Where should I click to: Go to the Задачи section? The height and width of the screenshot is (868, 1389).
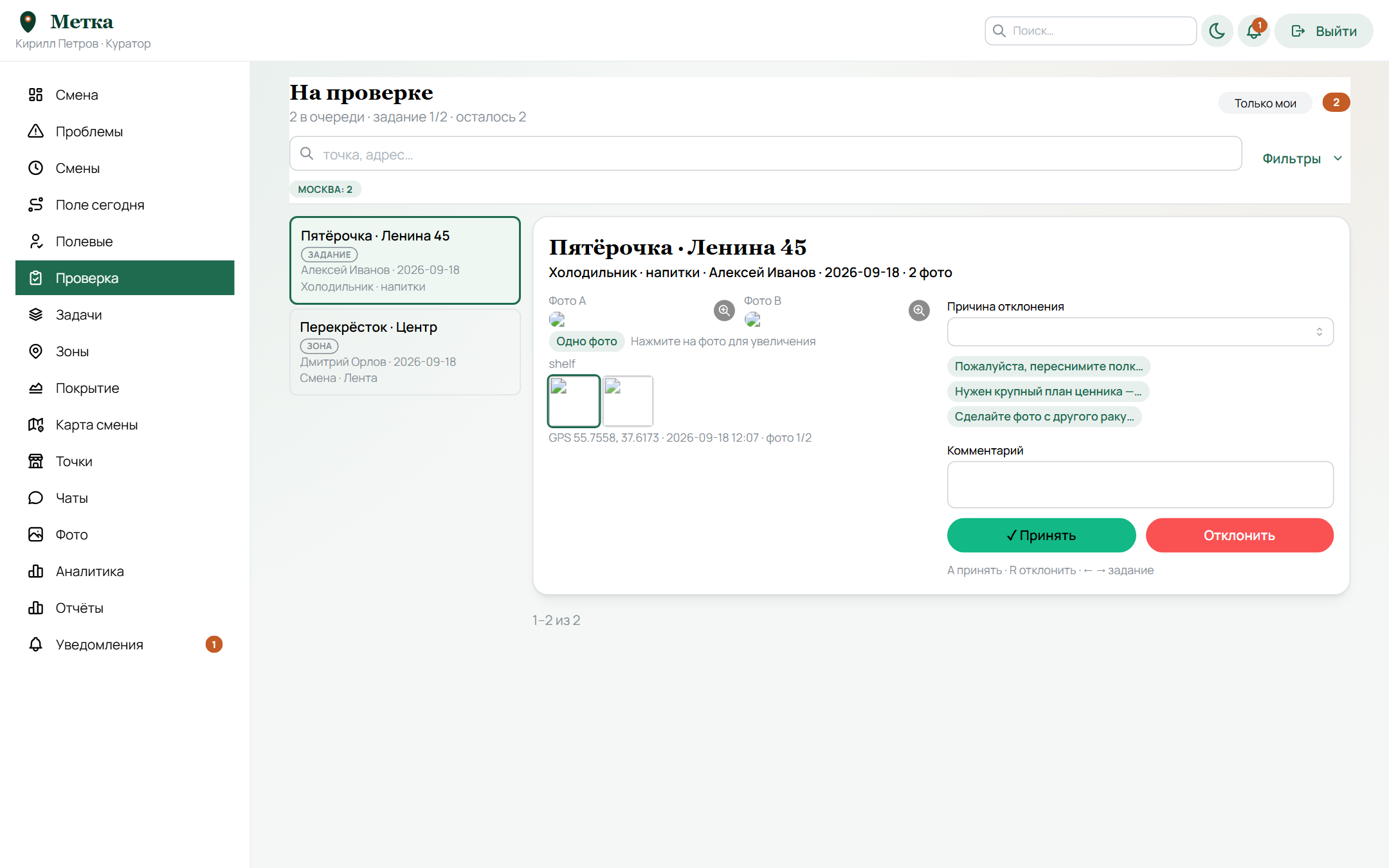coord(125,315)
